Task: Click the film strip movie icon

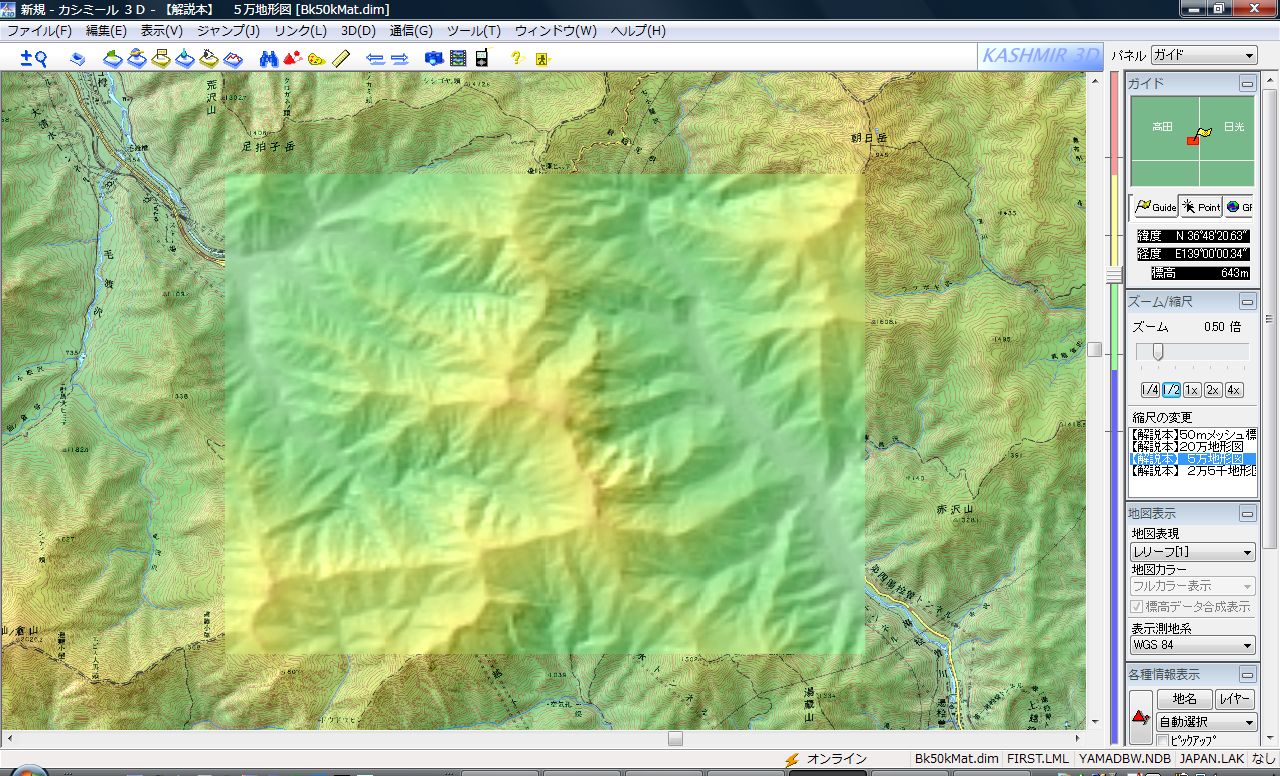Action: pos(458,58)
